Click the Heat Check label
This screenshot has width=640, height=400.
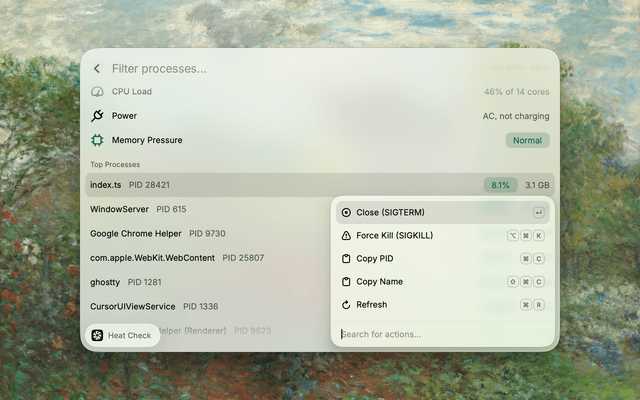[x=129, y=336]
